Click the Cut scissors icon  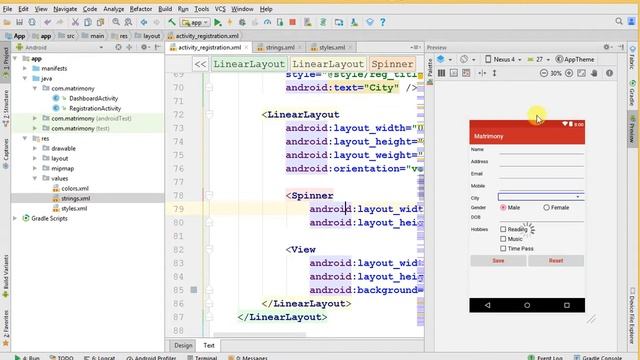point(75,22)
